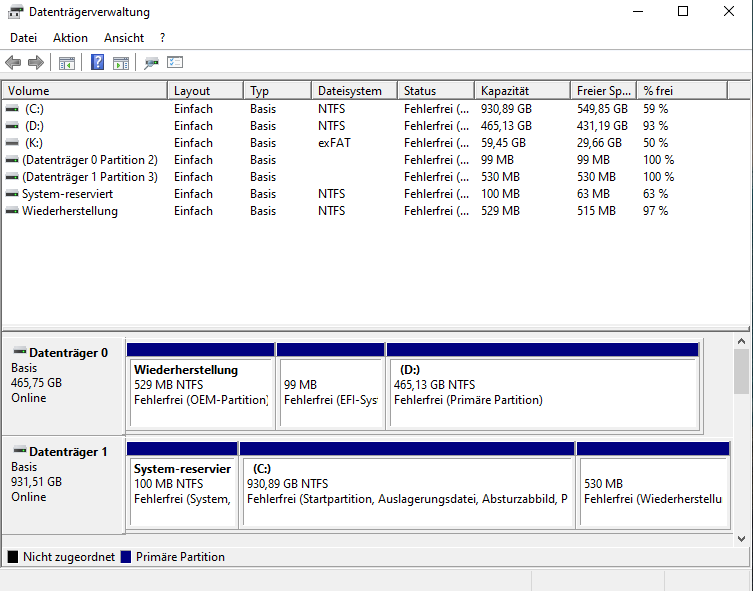753x591 pixels.
Task: Click the drive icon next to (D:)
Action: [12, 126]
